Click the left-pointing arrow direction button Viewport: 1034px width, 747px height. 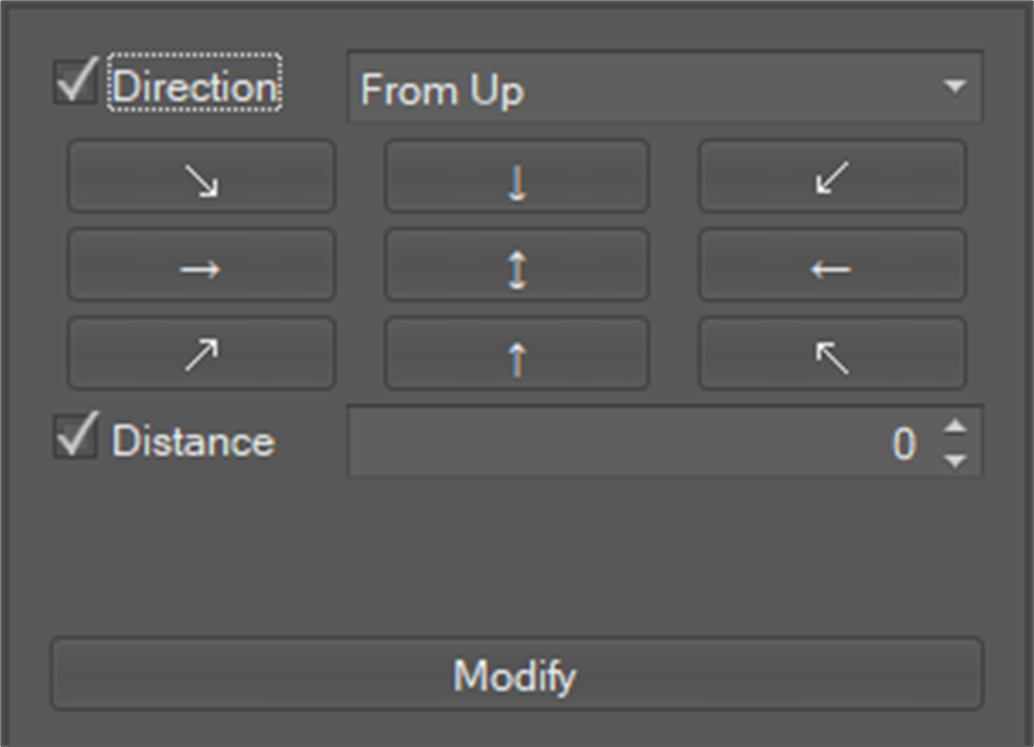(x=832, y=266)
